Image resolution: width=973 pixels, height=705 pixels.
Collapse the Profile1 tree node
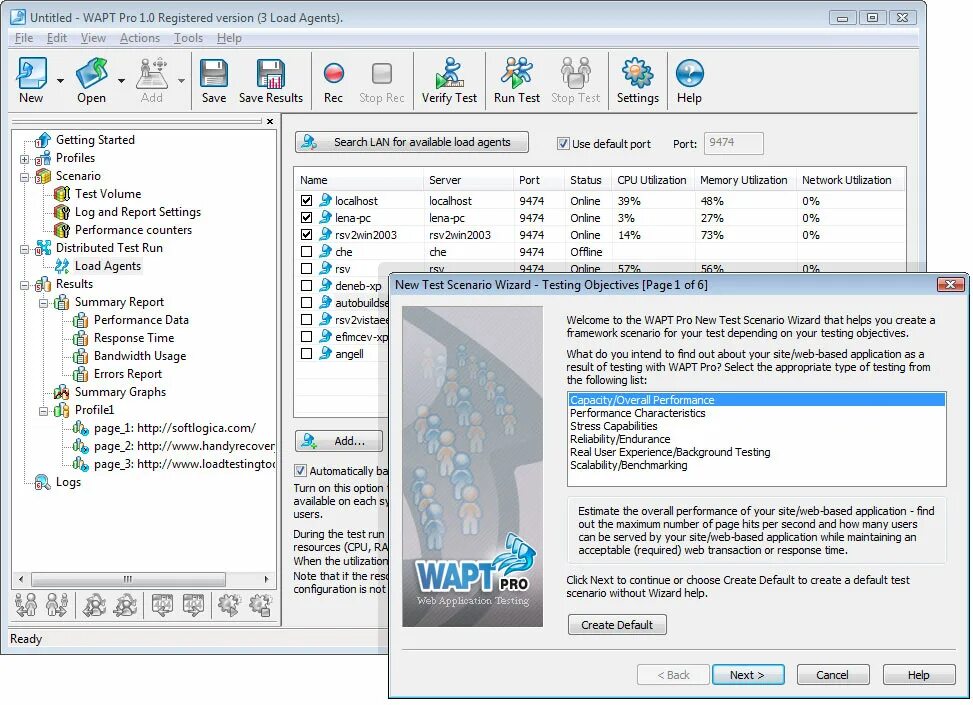(x=43, y=411)
